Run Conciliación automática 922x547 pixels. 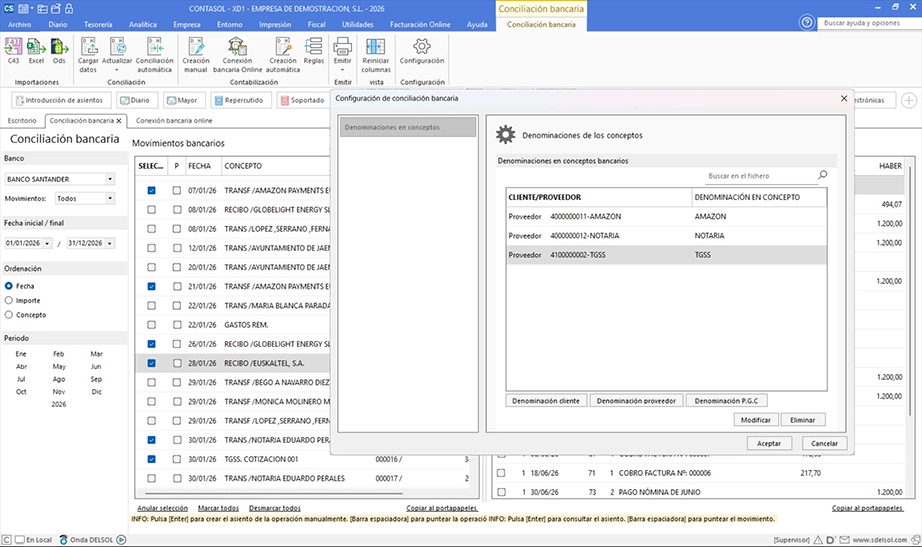(x=155, y=55)
